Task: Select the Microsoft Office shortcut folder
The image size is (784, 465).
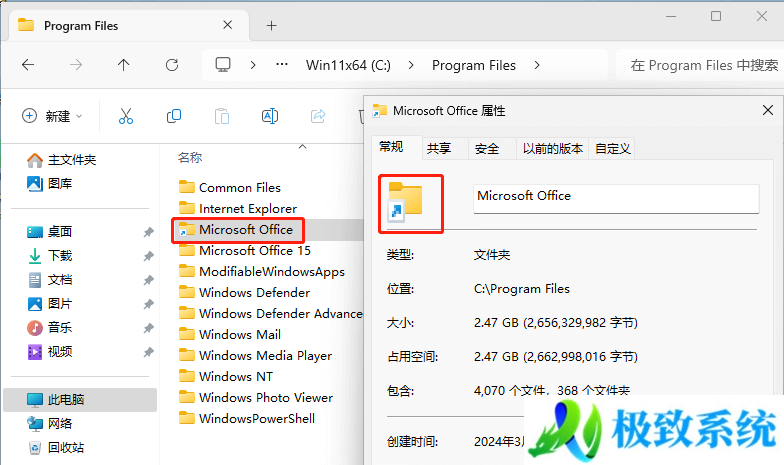Action: tap(236, 230)
